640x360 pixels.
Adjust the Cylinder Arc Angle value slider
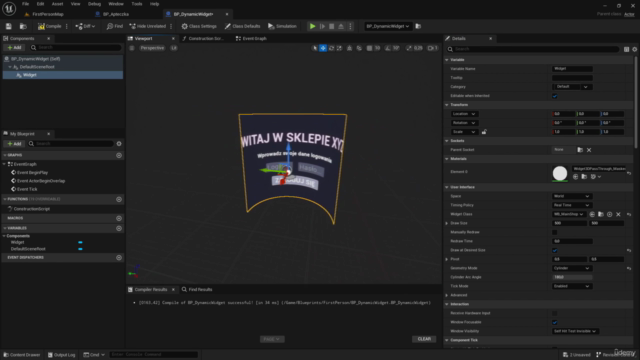pyautogui.click(x=572, y=277)
